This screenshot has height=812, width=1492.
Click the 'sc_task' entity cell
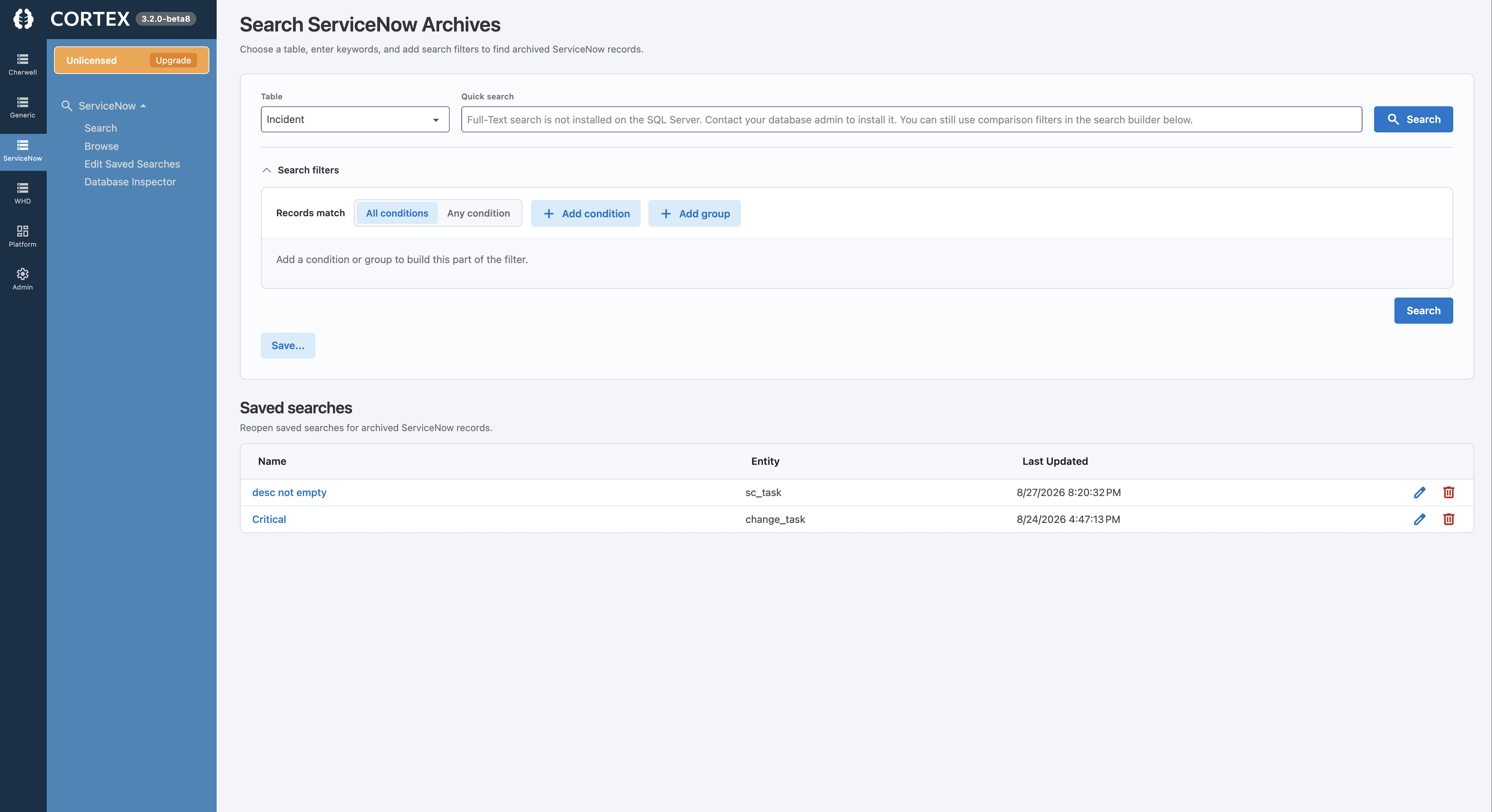click(x=763, y=492)
